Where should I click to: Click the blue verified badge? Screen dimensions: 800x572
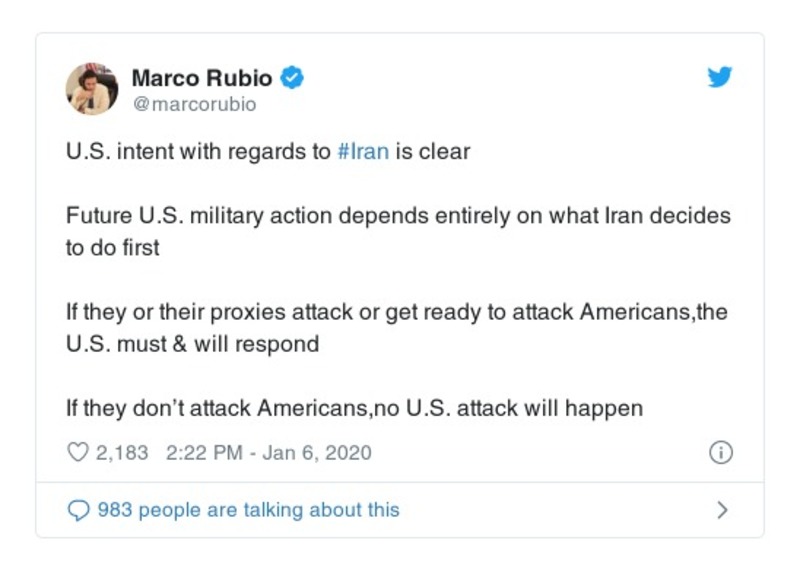point(292,77)
